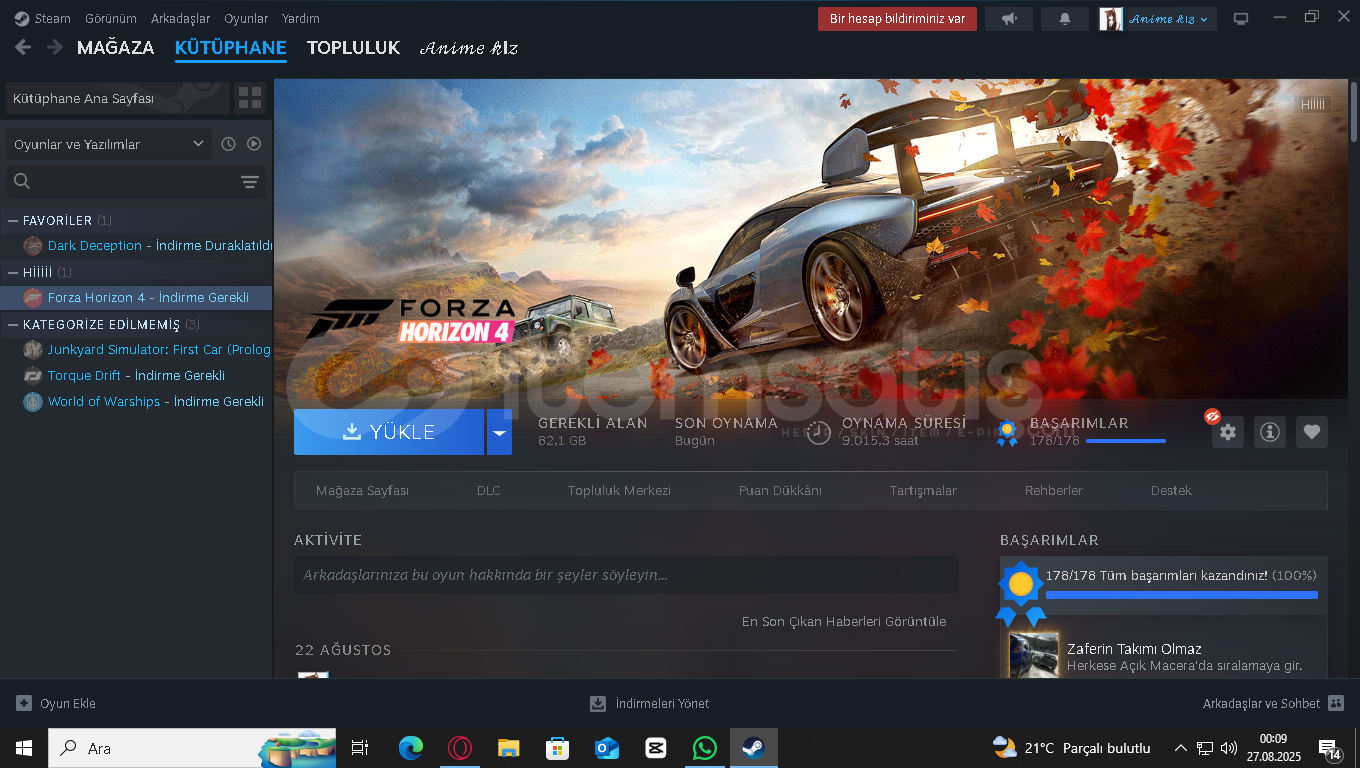Viewport: 1360px width, 768px height.
Task: Open the Yardım menu
Action: 301,19
